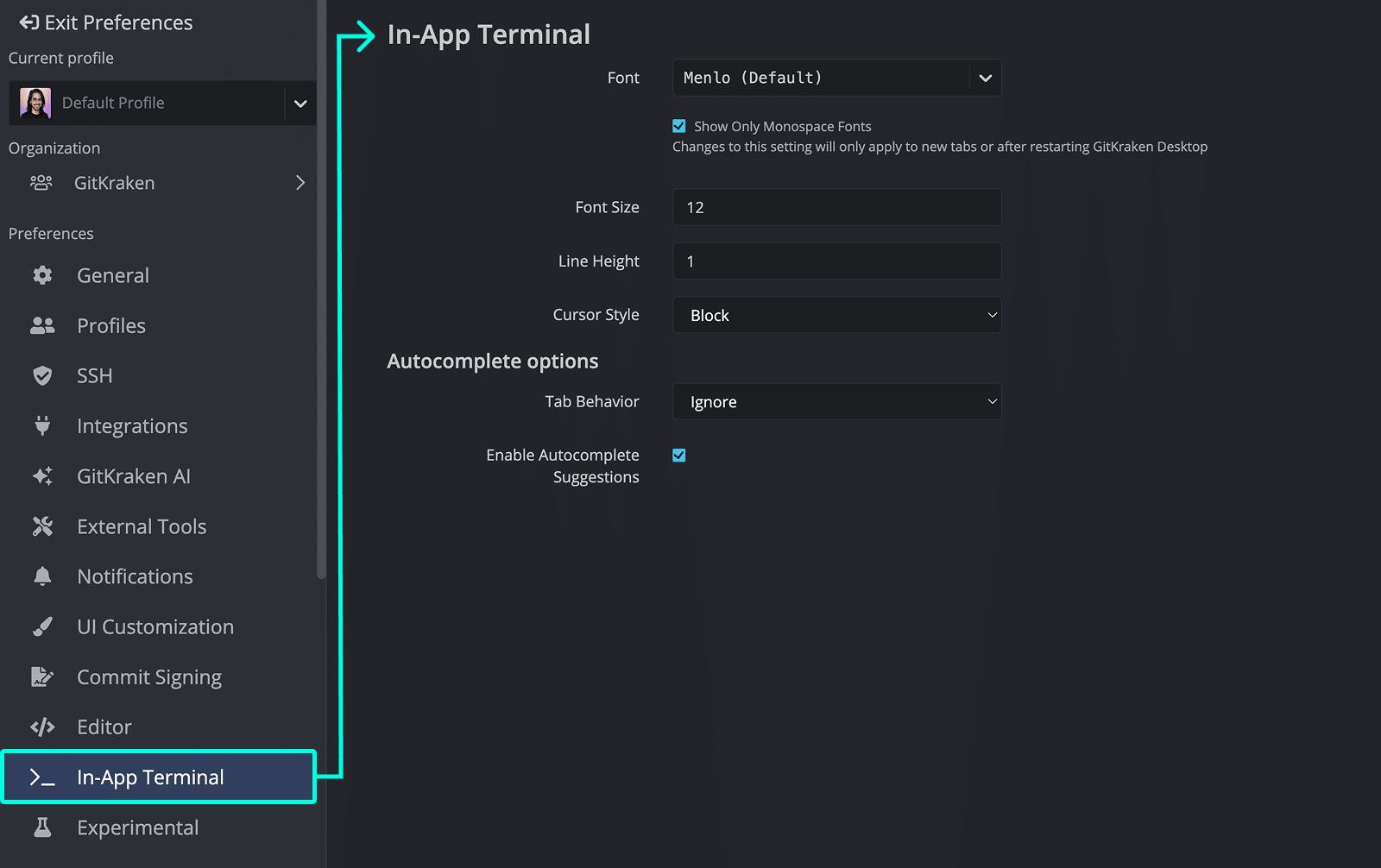1381x868 pixels.
Task: Click the Integrations plug icon
Action: click(x=42, y=425)
